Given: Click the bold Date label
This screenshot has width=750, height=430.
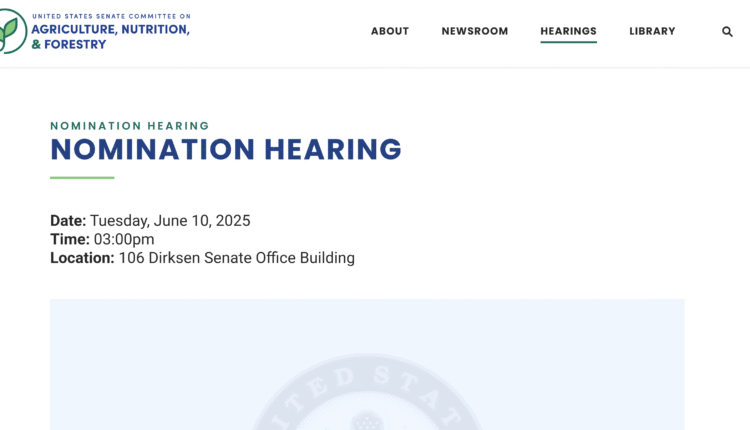Looking at the screenshot, I should [x=68, y=221].
